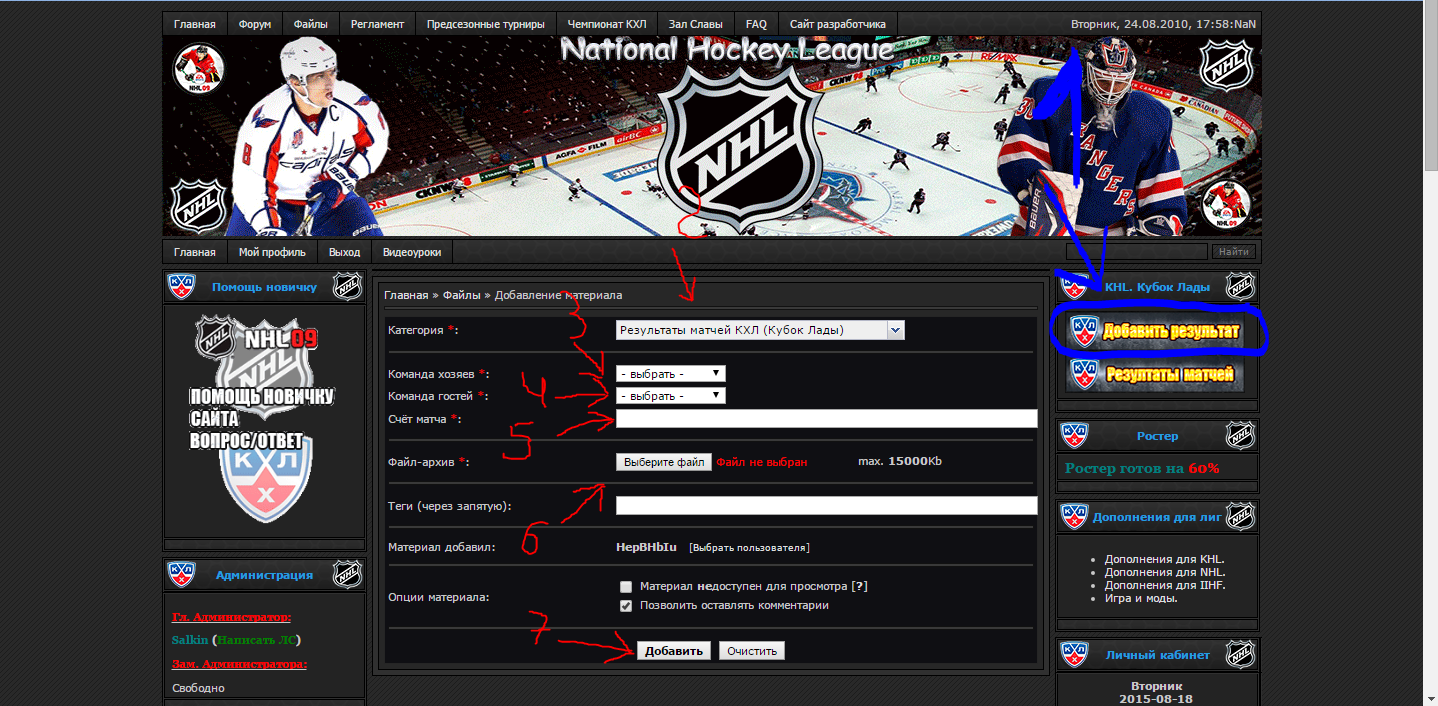This screenshot has height=706, width=1438.
Task: Open Главная in the top navigation
Action: (194, 24)
